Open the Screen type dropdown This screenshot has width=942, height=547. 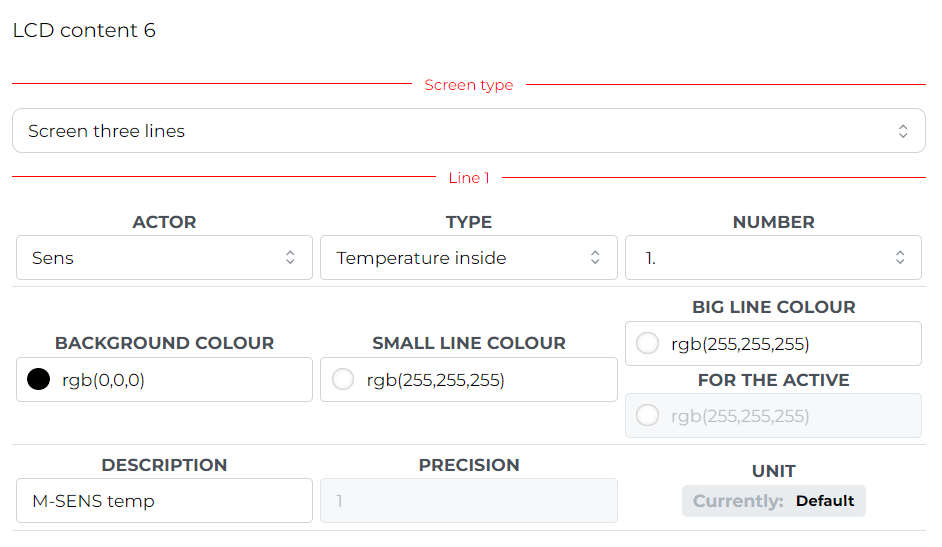pyautogui.click(x=469, y=131)
